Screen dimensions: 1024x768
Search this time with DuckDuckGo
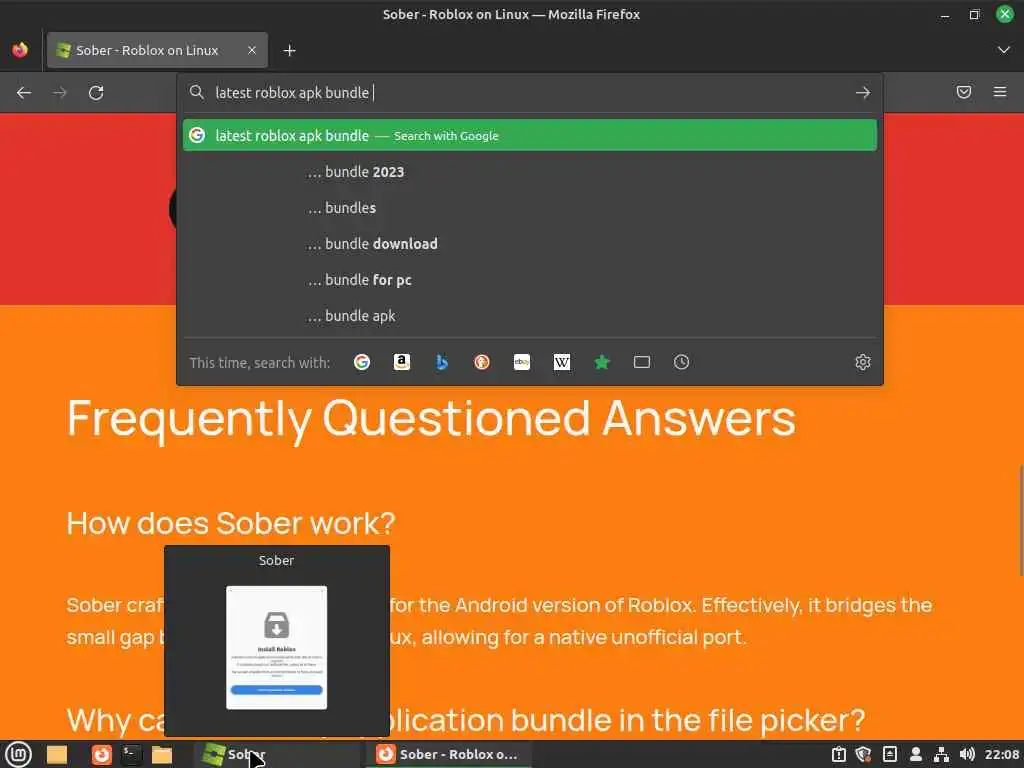pos(482,362)
